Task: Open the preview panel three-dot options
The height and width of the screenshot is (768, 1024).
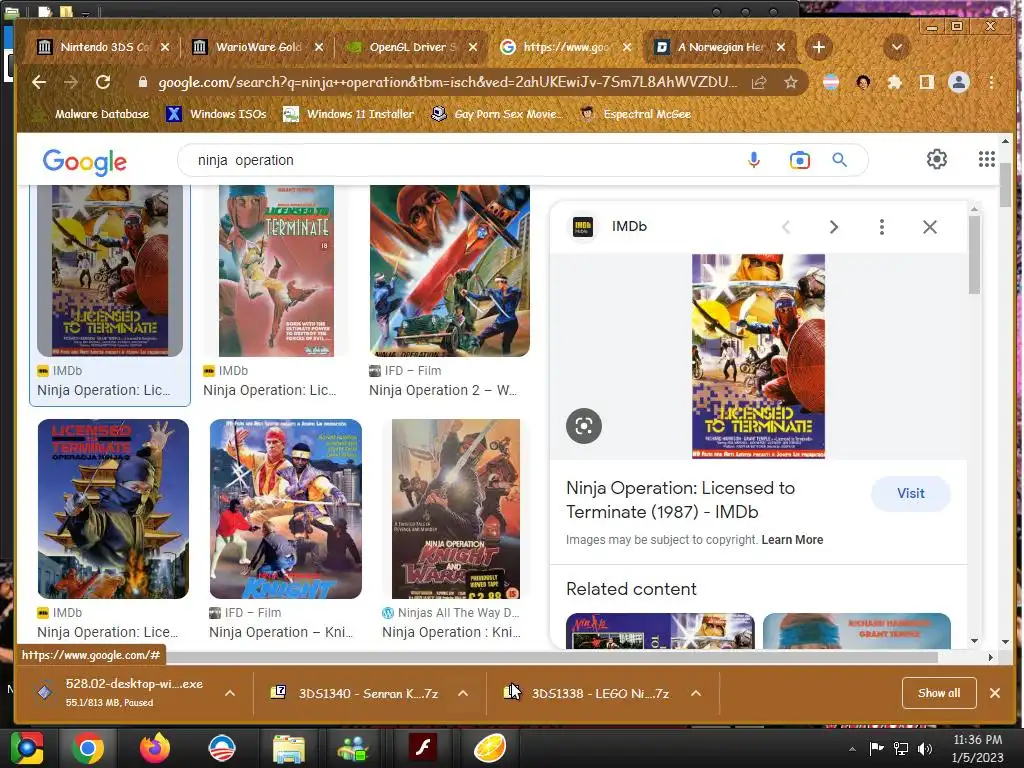Action: (882, 227)
